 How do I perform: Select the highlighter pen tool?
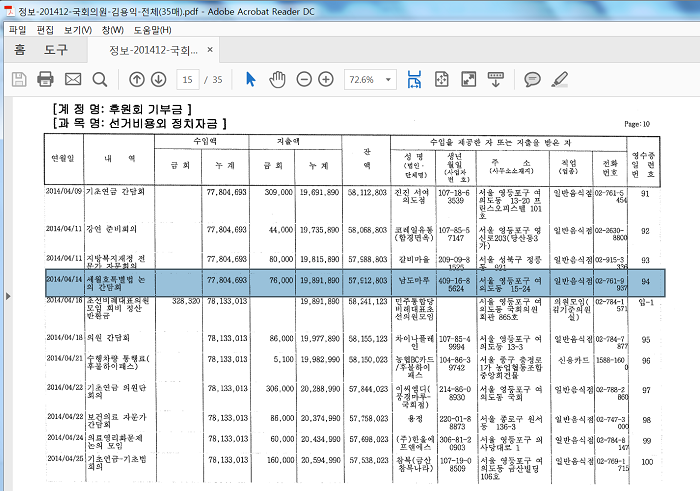(560, 79)
